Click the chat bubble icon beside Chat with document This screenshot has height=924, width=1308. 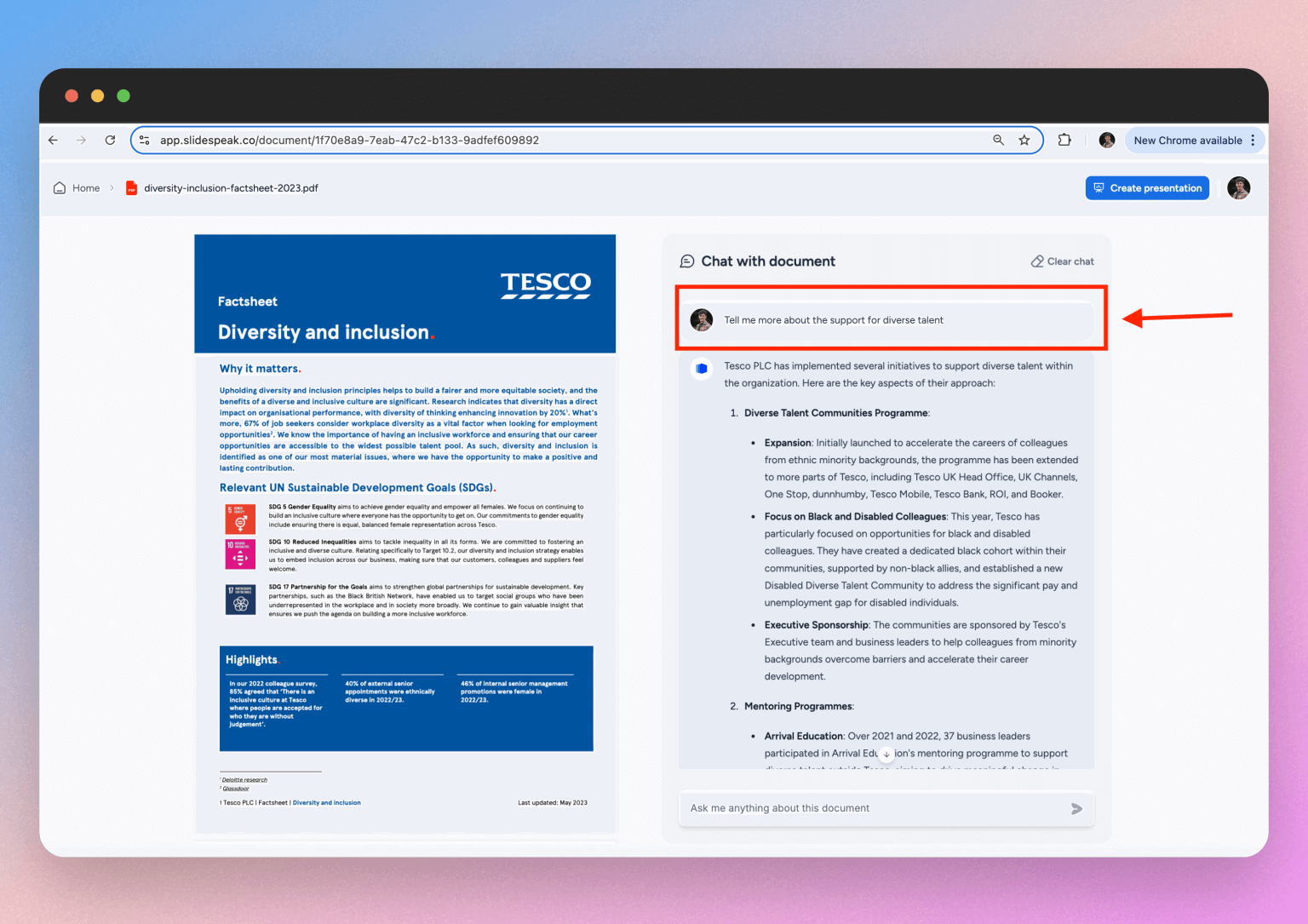point(687,261)
